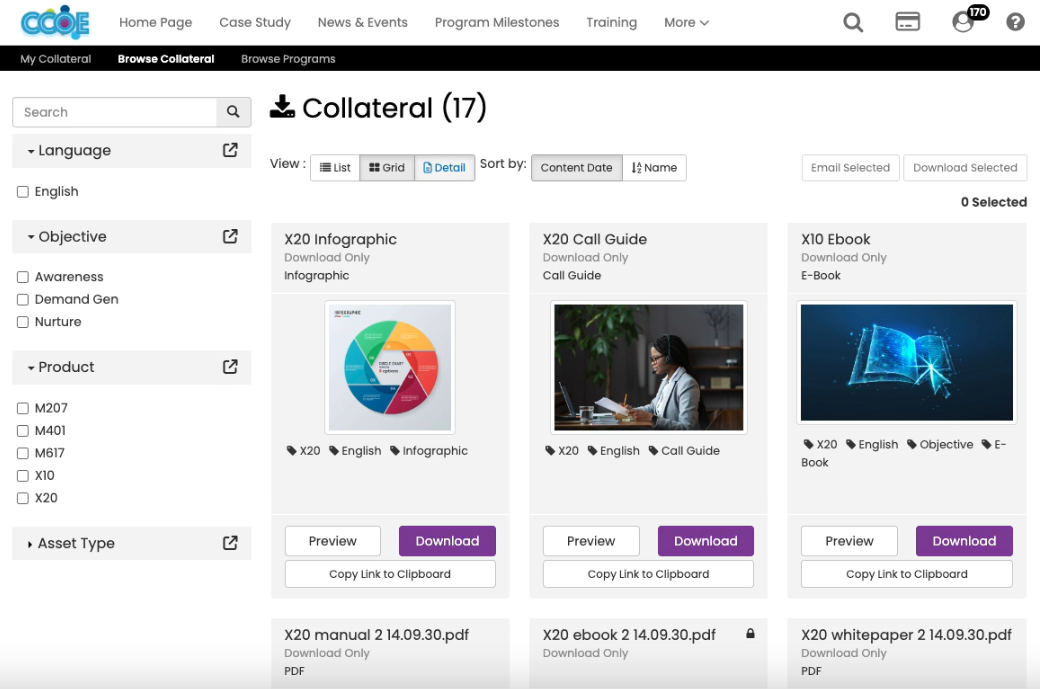Viewport: 1040px width, 689px height.
Task: Open the profile icon showing 170 notifications
Action: (x=961, y=24)
